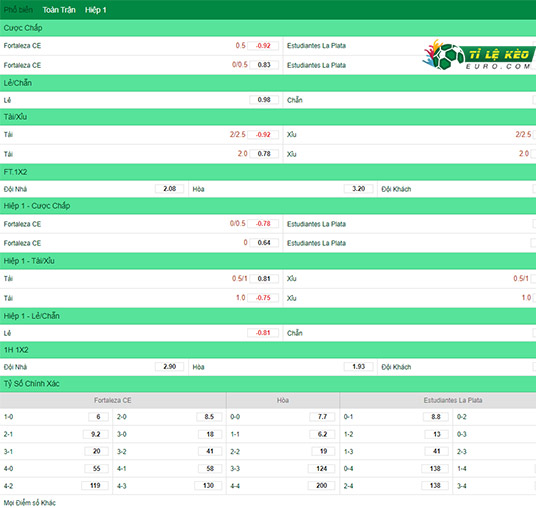
Task: Choose correct score 4-1 odds 58
Action: click(x=210, y=469)
